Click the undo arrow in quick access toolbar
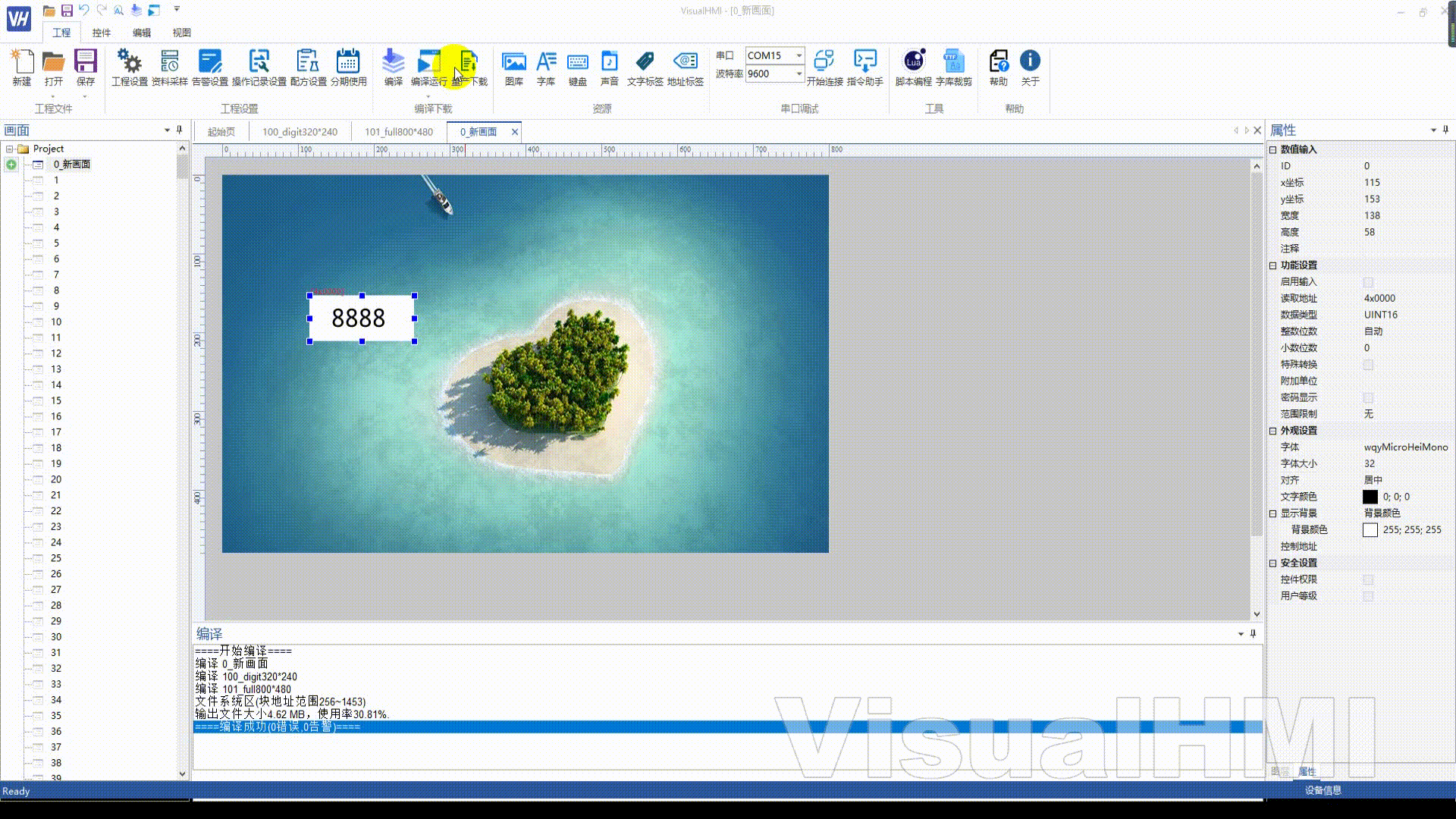This screenshot has height=819, width=1456. [84, 10]
